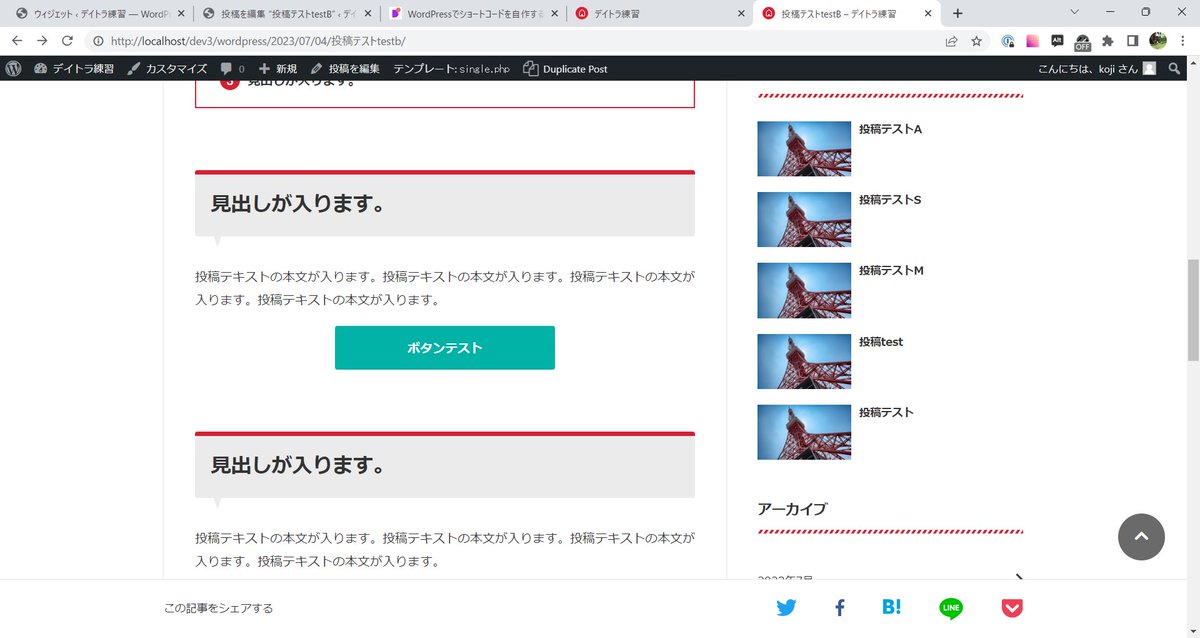Screen dimensions: 1200x638
Task: Open the comments bubble in admin bar
Action: (x=232, y=69)
